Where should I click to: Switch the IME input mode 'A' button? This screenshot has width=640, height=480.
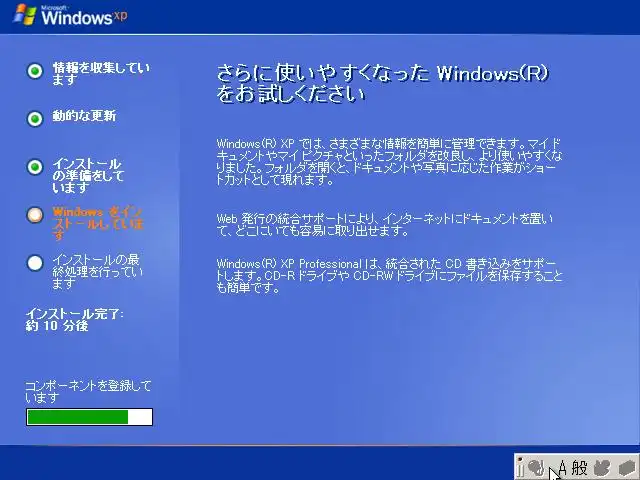point(562,468)
